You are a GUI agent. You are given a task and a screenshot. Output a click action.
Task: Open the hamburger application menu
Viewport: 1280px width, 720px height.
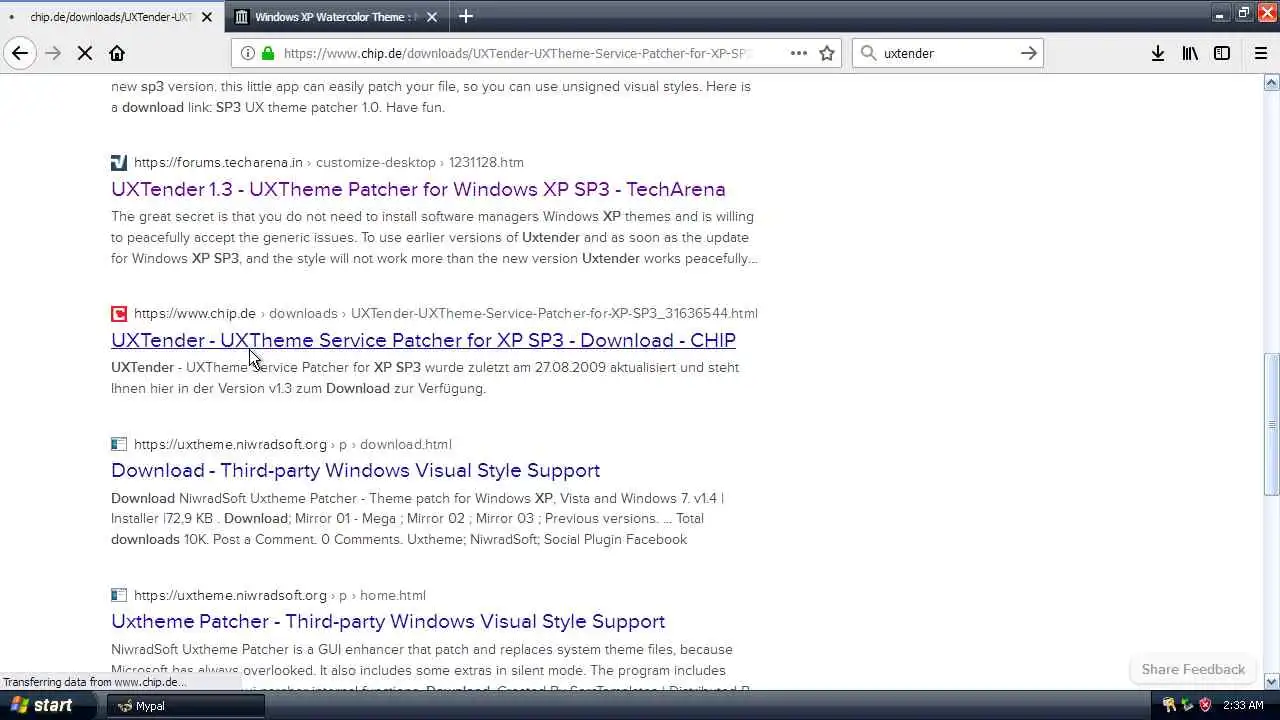(x=1261, y=53)
